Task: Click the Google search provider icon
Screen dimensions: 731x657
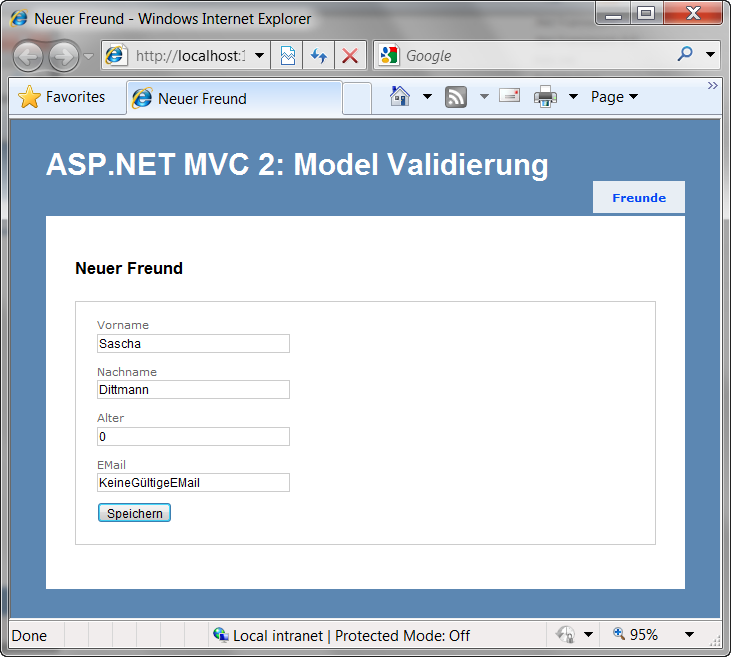Action: click(389, 55)
